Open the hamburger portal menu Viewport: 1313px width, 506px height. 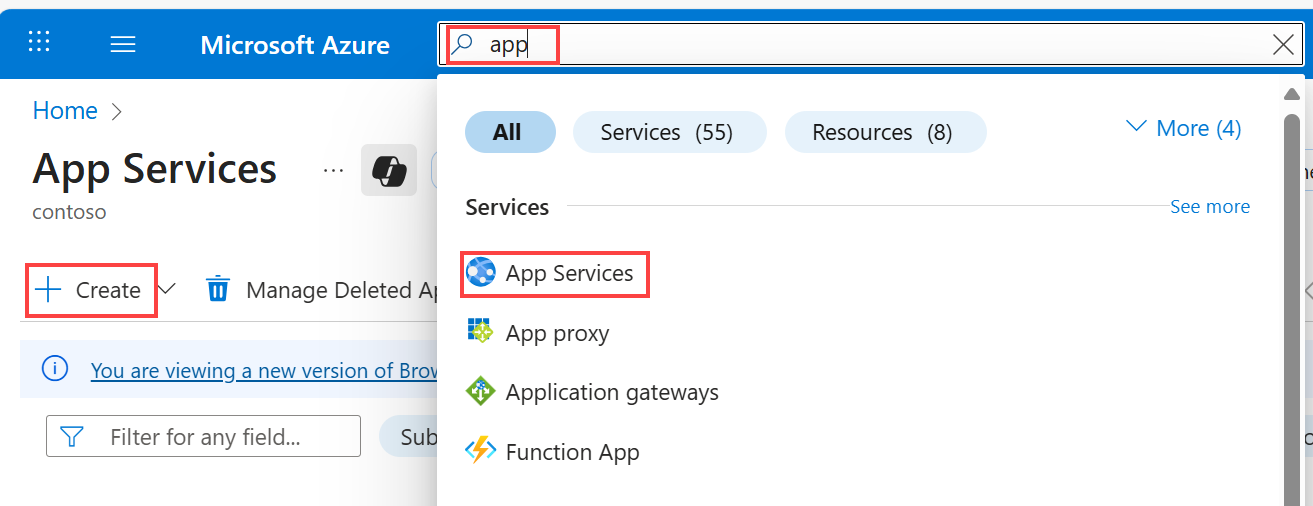(x=123, y=45)
